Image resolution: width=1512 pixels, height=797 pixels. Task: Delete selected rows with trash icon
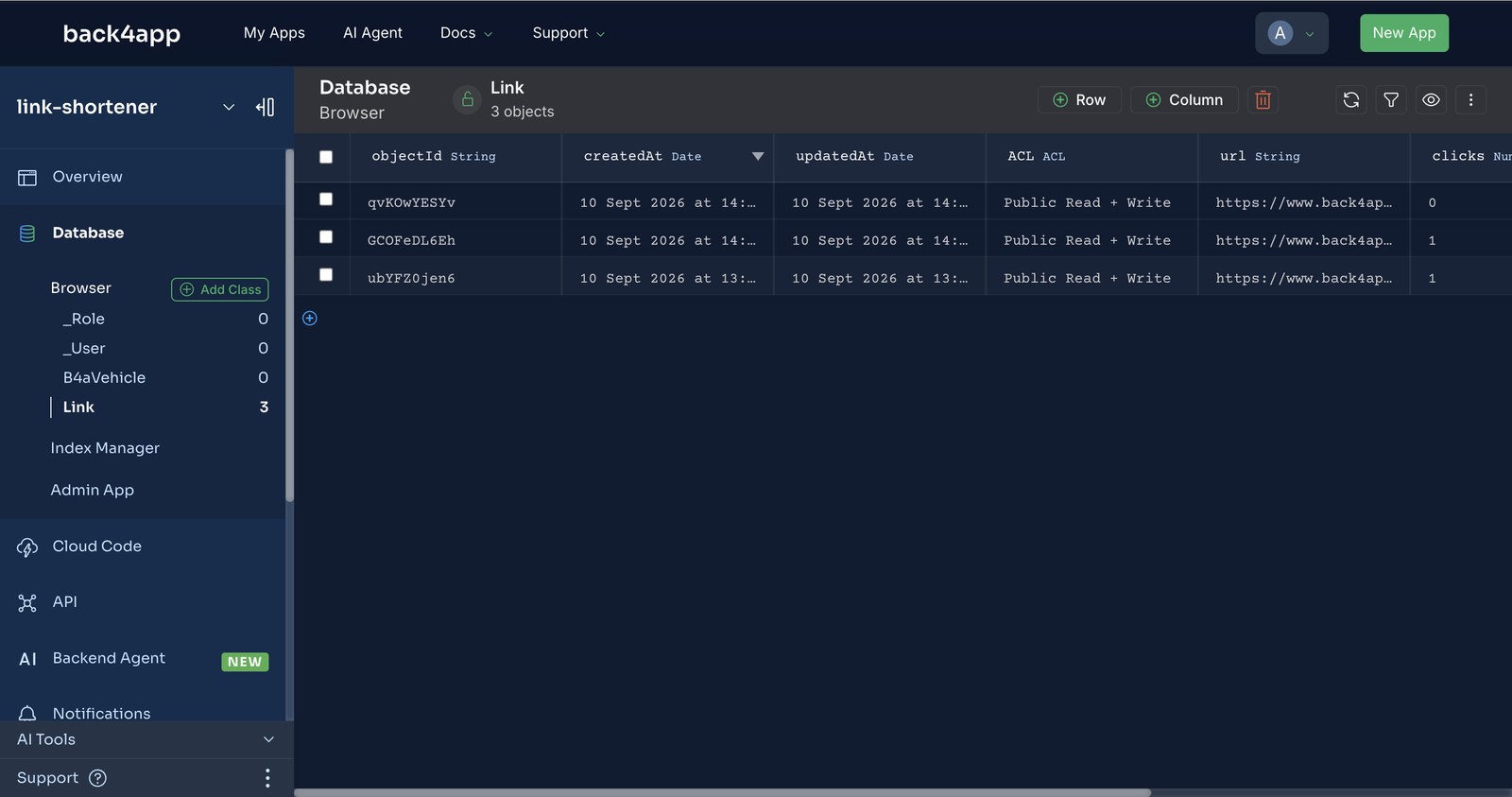(x=1263, y=99)
